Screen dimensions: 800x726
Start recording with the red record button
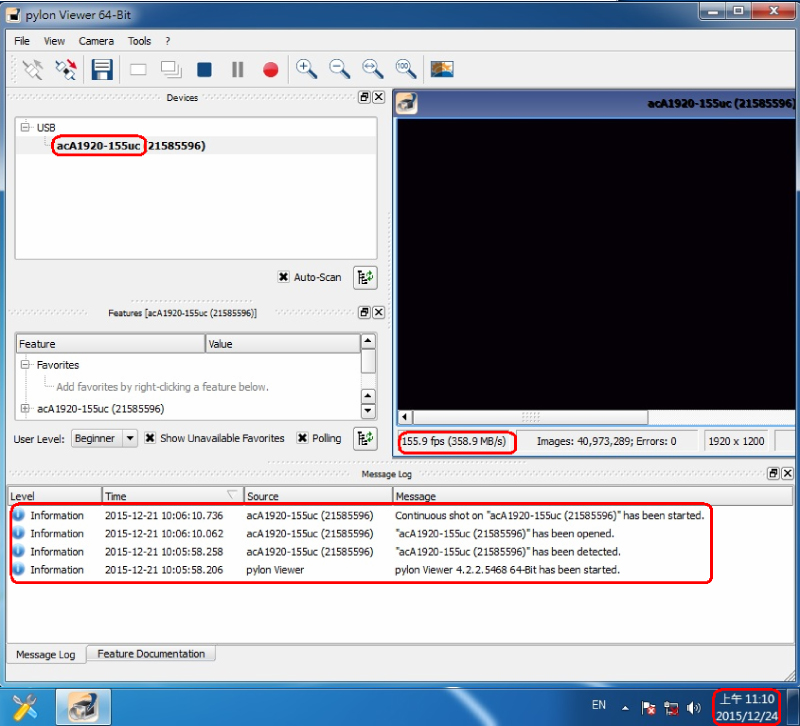pos(270,69)
